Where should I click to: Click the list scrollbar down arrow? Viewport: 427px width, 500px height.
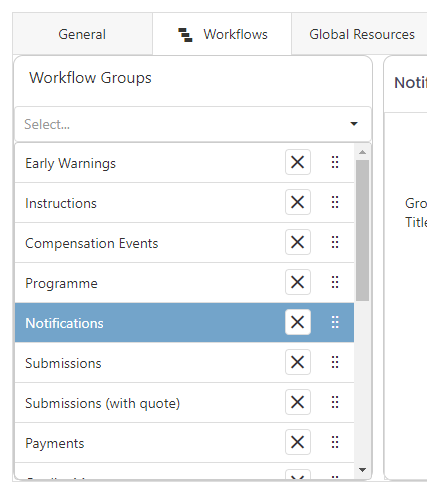pos(363,470)
